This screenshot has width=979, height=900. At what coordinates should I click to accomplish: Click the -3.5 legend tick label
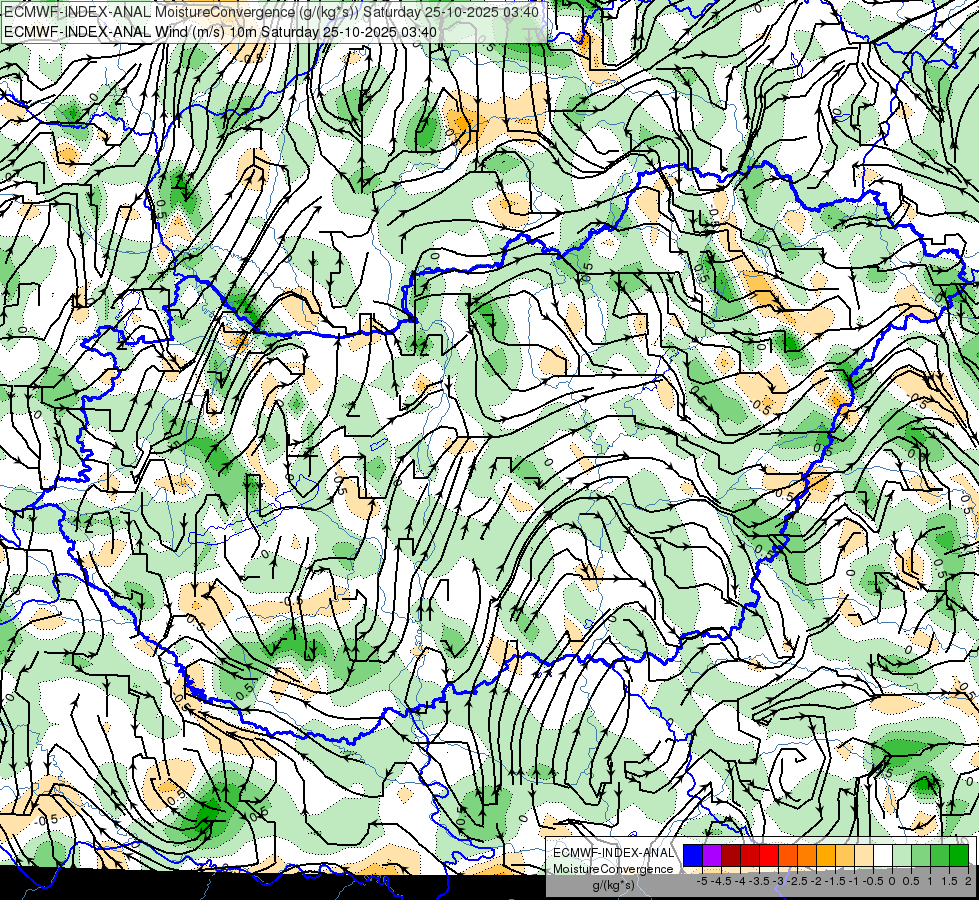pyautogui.click(x=759, y=881)
